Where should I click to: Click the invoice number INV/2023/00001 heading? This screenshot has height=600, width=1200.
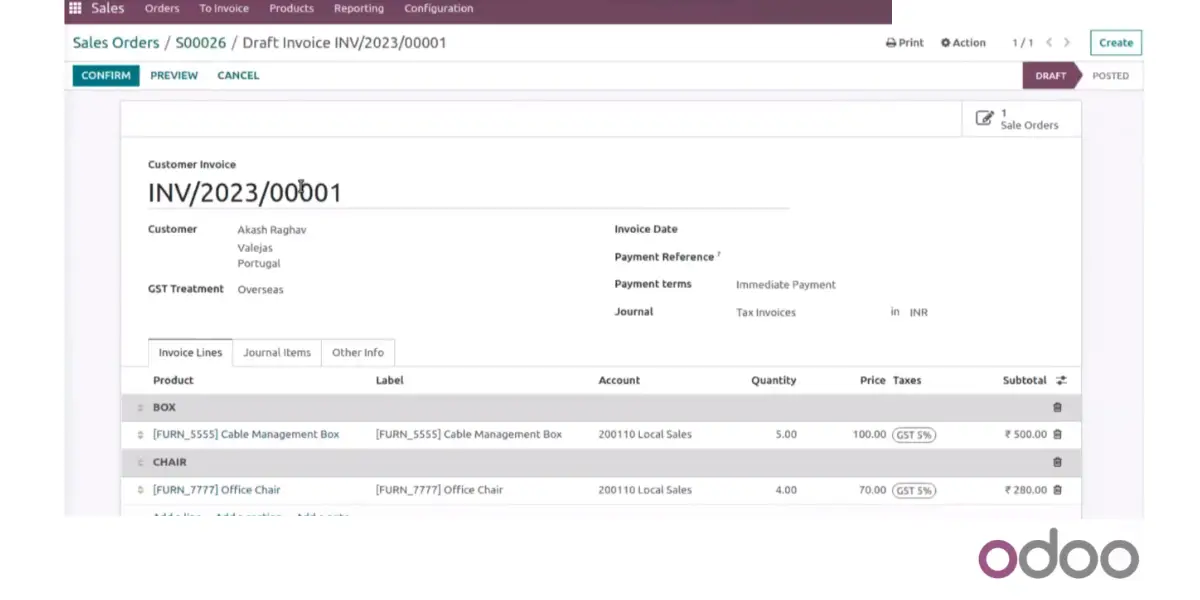point(245,192)
